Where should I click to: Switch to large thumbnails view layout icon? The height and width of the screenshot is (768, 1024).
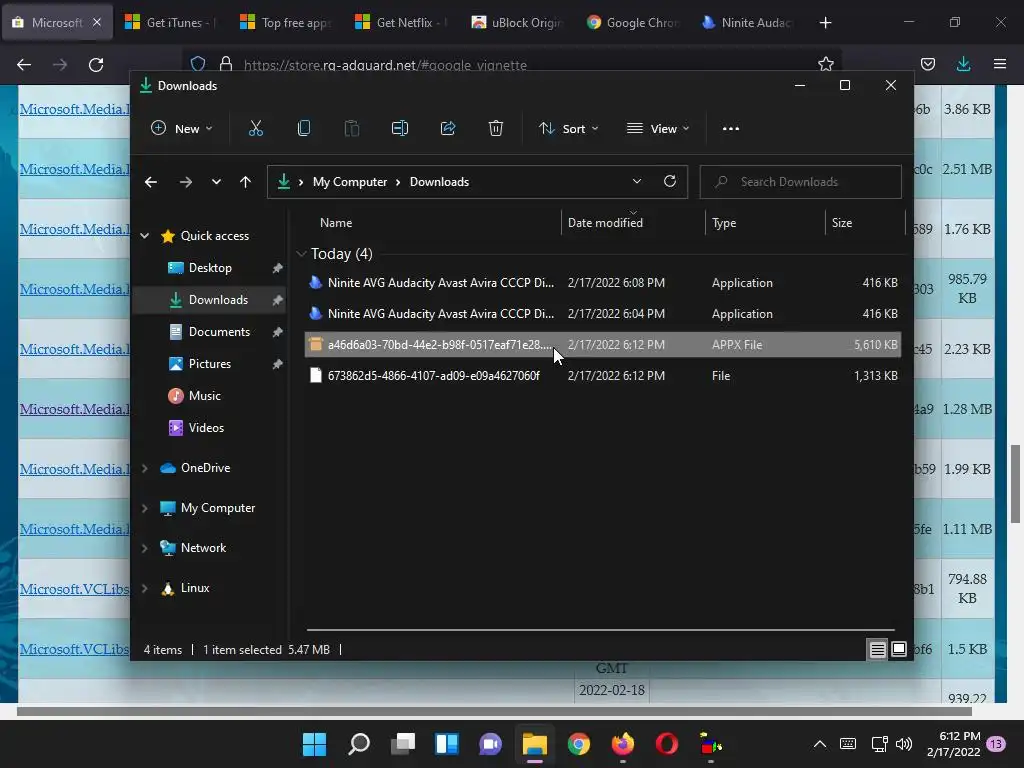pyautogui.click(x=899, y=649)
